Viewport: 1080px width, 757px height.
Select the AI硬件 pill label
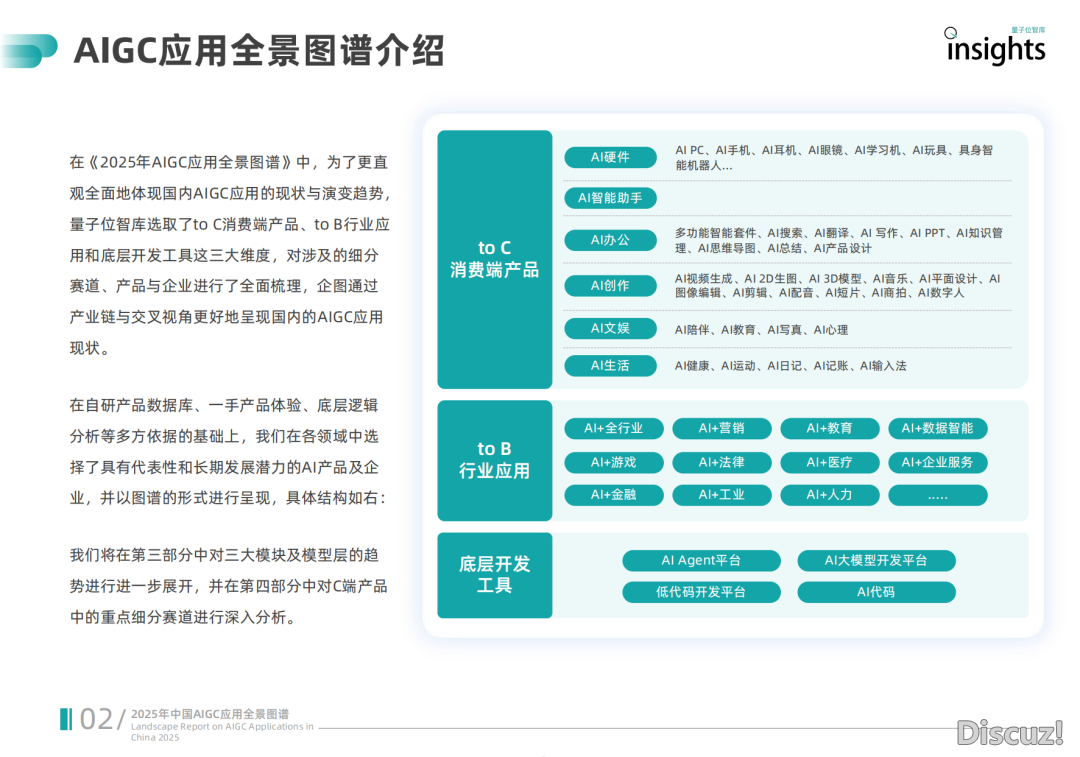[x=610, y=157]
